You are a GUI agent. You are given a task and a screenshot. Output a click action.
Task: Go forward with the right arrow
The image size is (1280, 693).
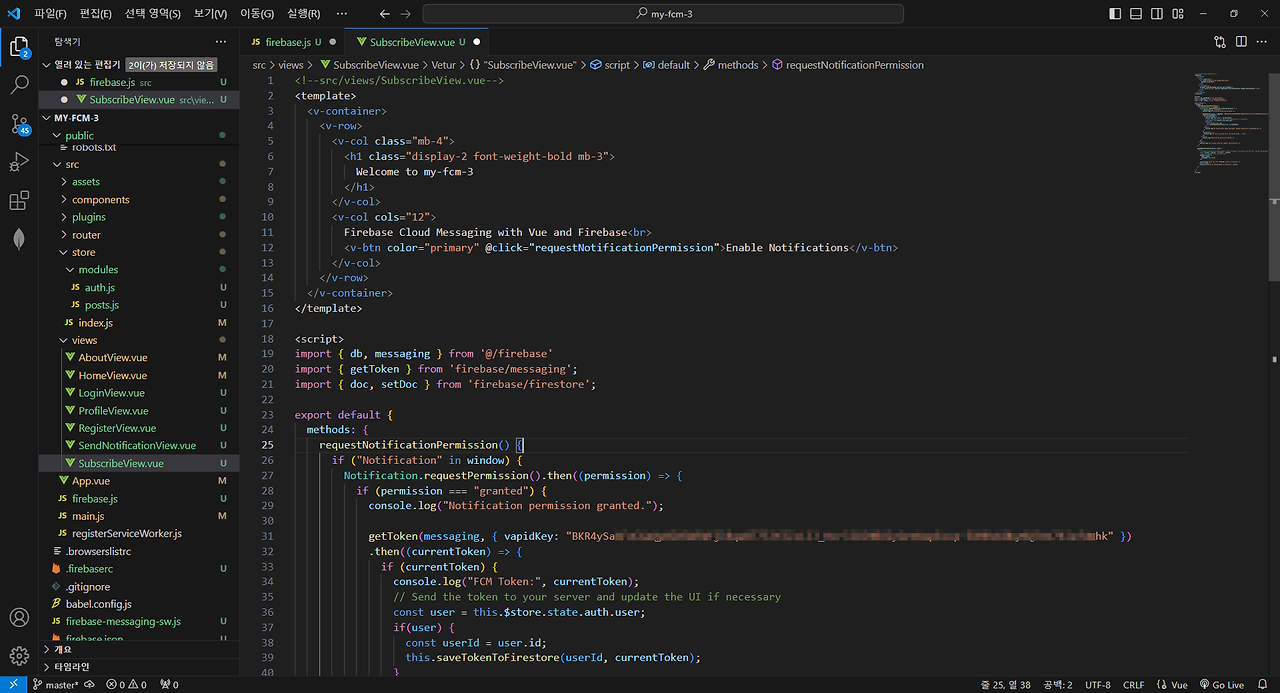pos(405,14)
